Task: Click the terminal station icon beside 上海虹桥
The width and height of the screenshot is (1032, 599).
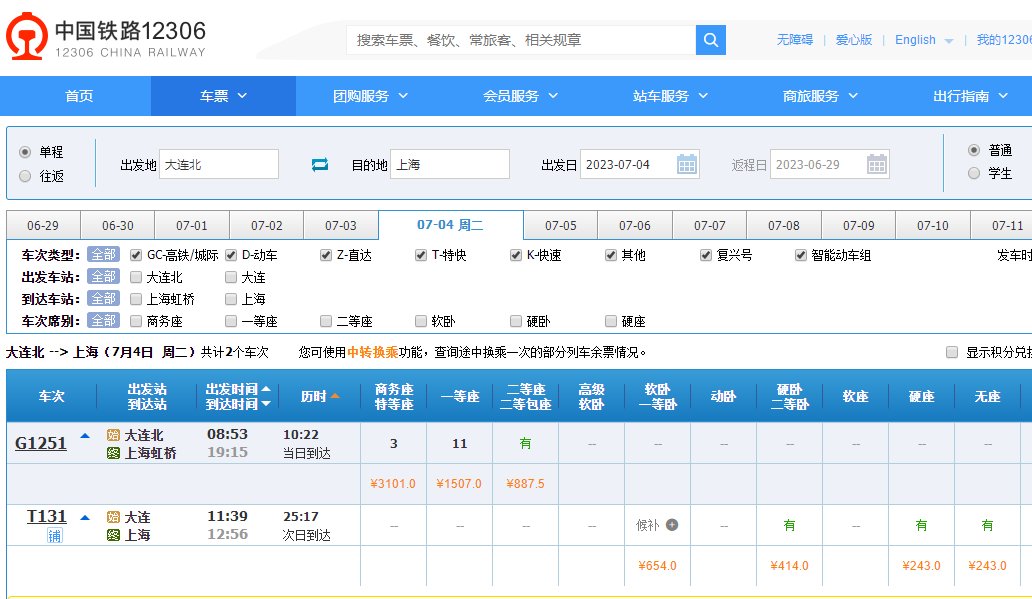Action: coord(113,453)
